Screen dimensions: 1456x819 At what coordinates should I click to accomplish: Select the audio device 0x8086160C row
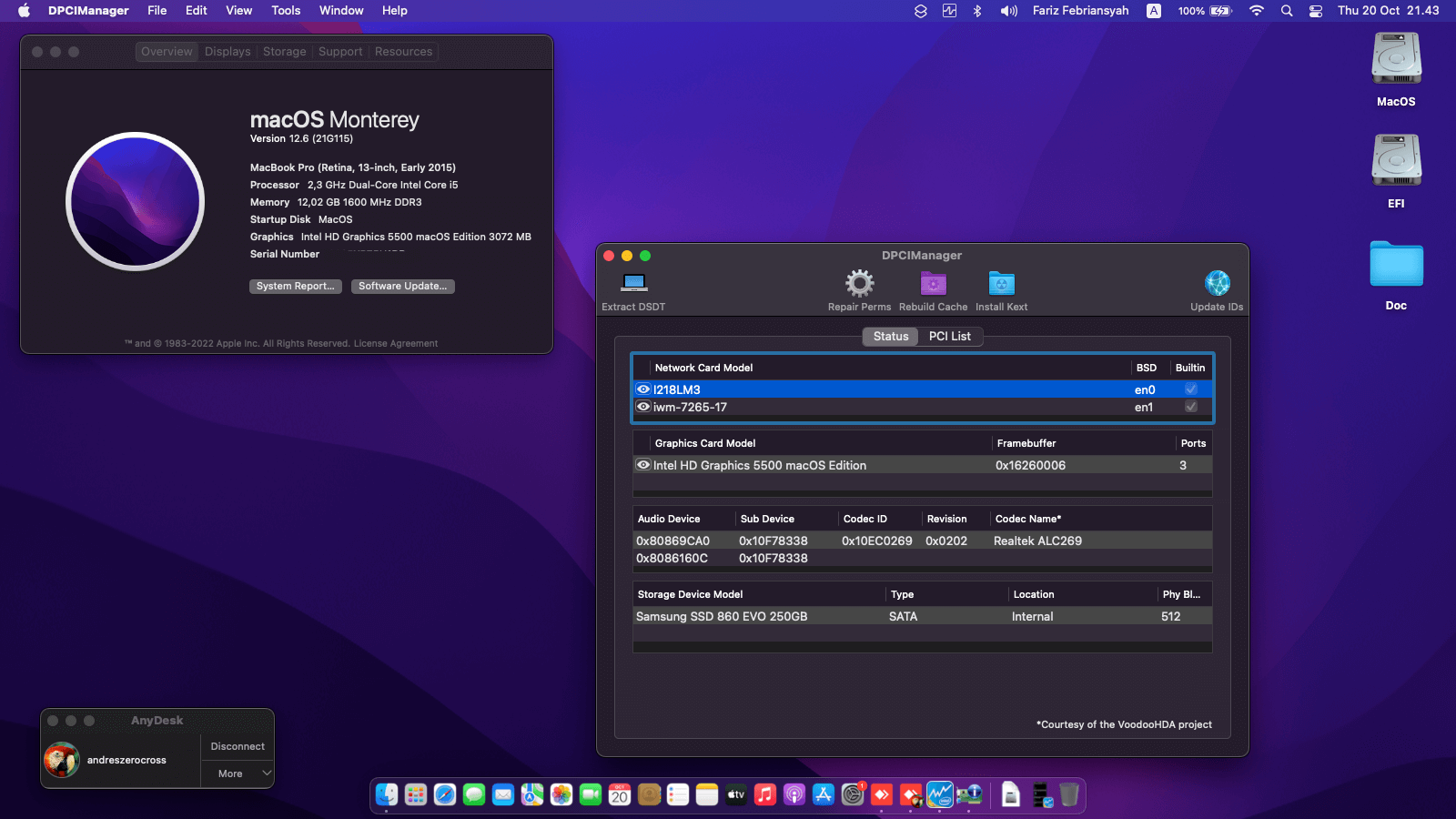(923, 558)
